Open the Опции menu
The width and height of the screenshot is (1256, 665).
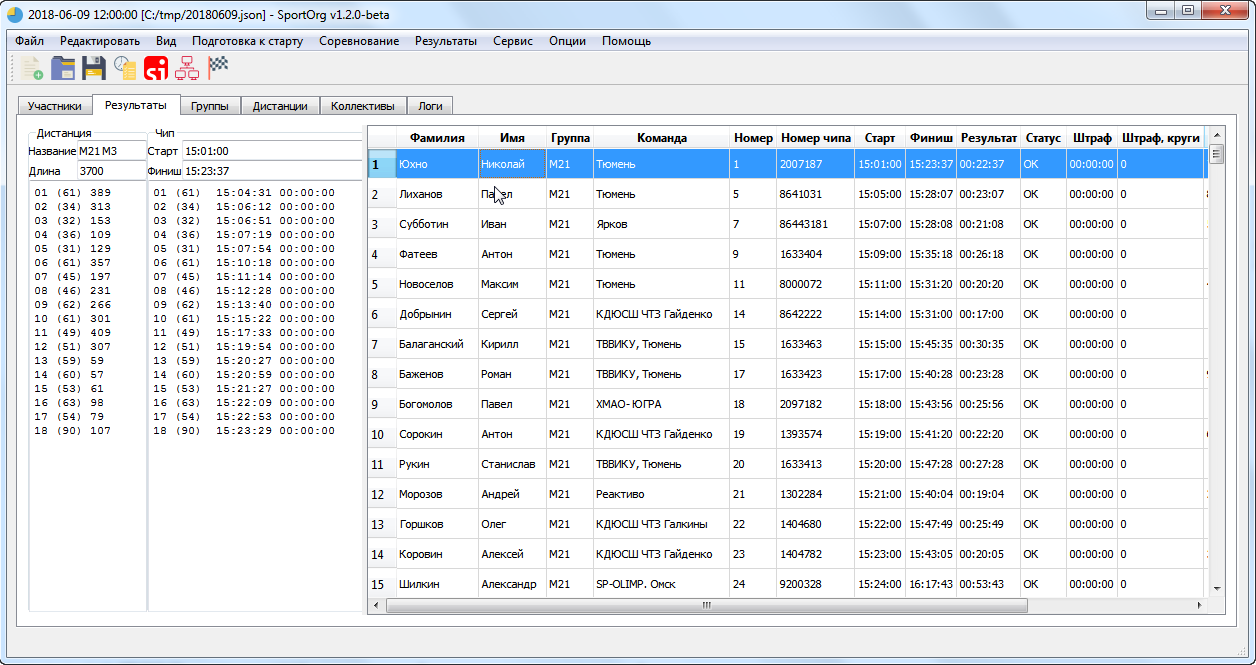pos(568,41)
